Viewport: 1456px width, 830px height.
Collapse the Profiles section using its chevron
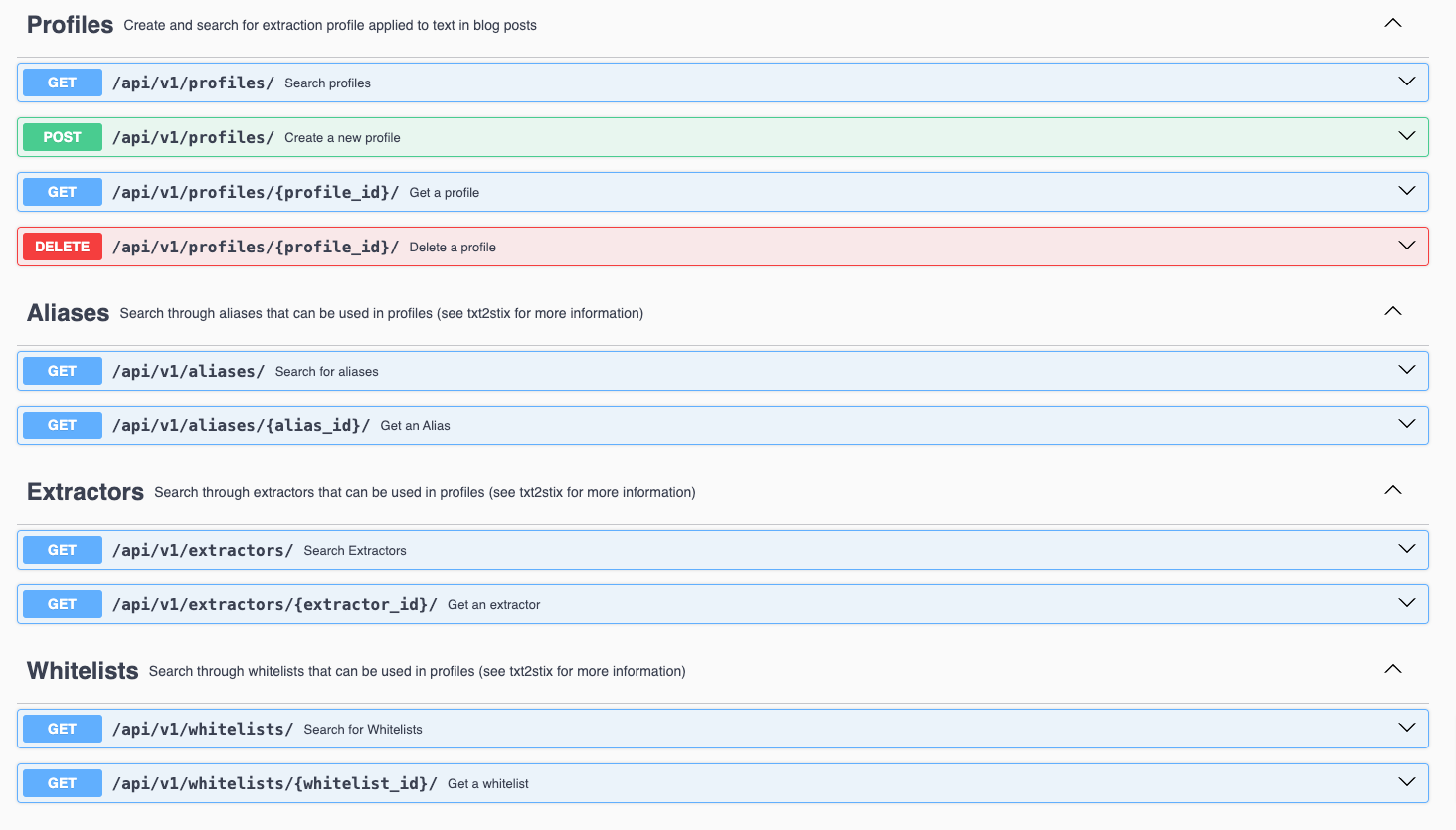(1392, 22)
